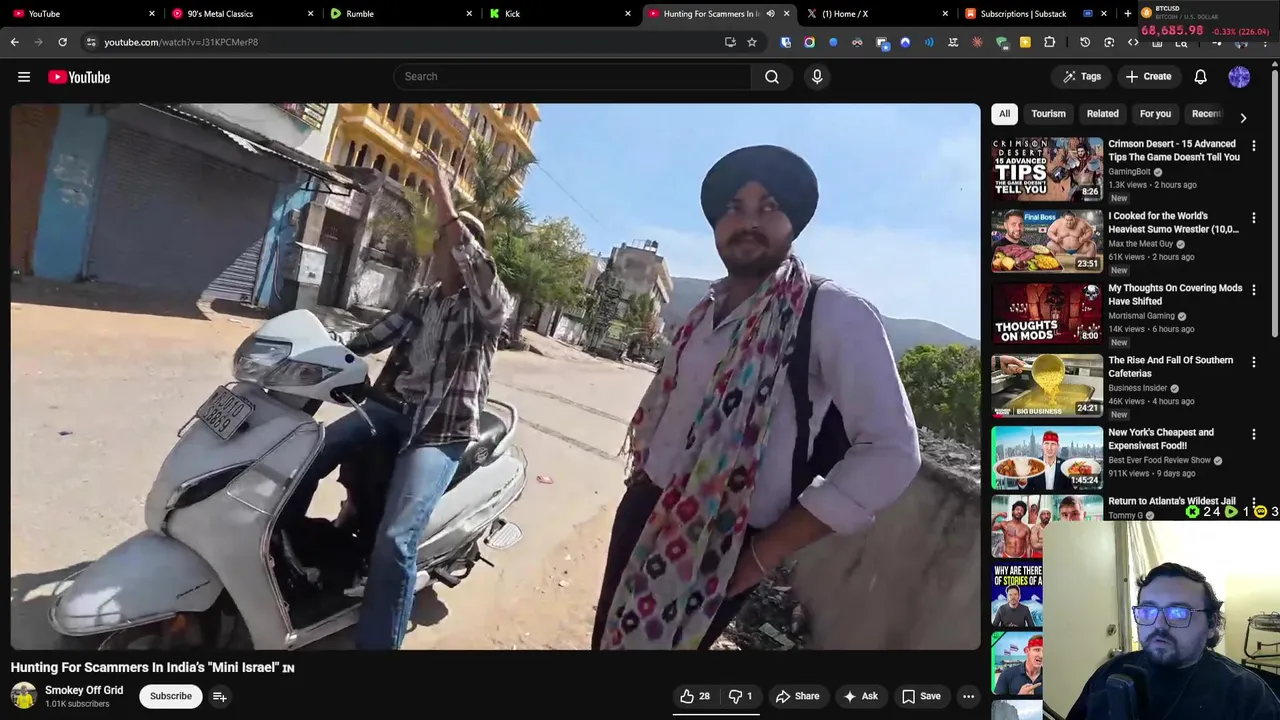
Task: Open options for Crimson Desert video
Action: click(1254, 146)
